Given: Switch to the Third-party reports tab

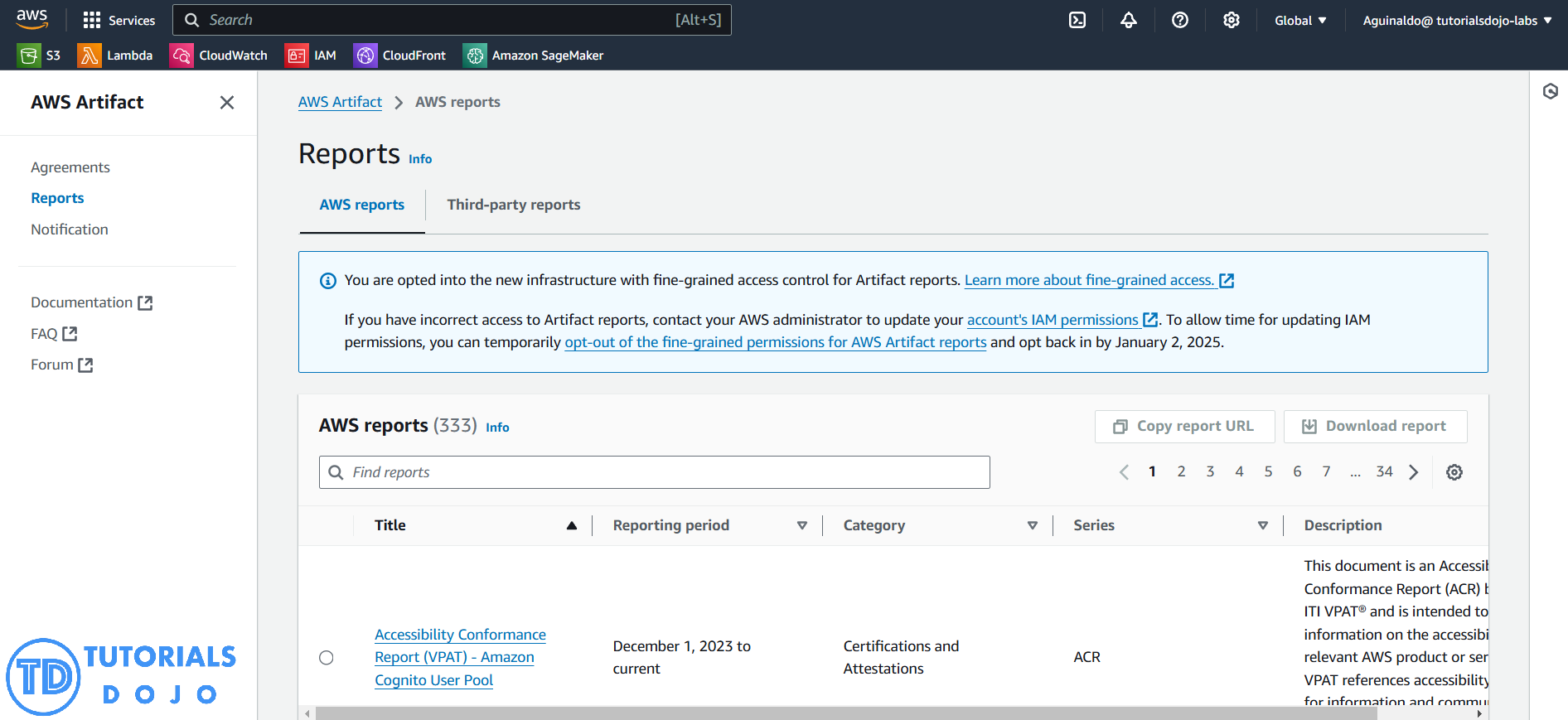Looking at the screenshot, I should (x=514, y=205).
